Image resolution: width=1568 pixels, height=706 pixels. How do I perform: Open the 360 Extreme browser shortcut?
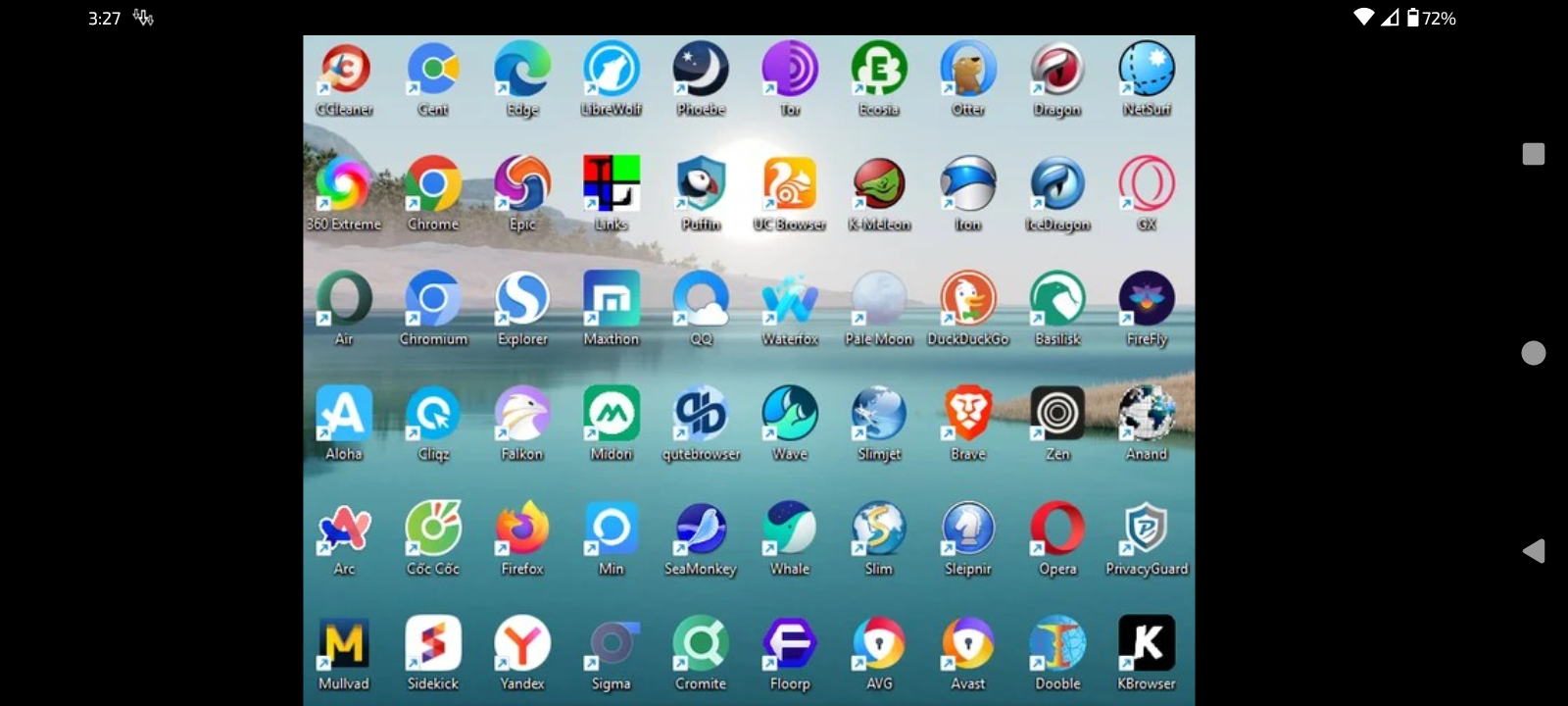[x=344, y=183]
